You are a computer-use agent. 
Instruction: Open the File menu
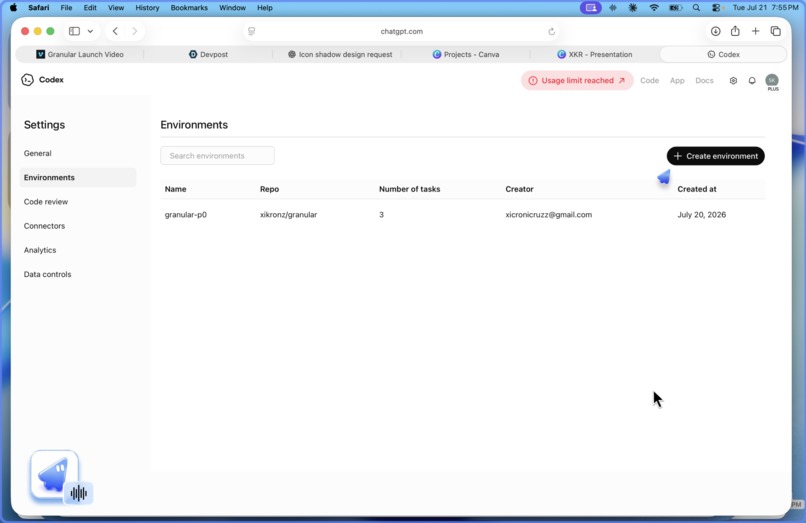(x=66, y=8)
